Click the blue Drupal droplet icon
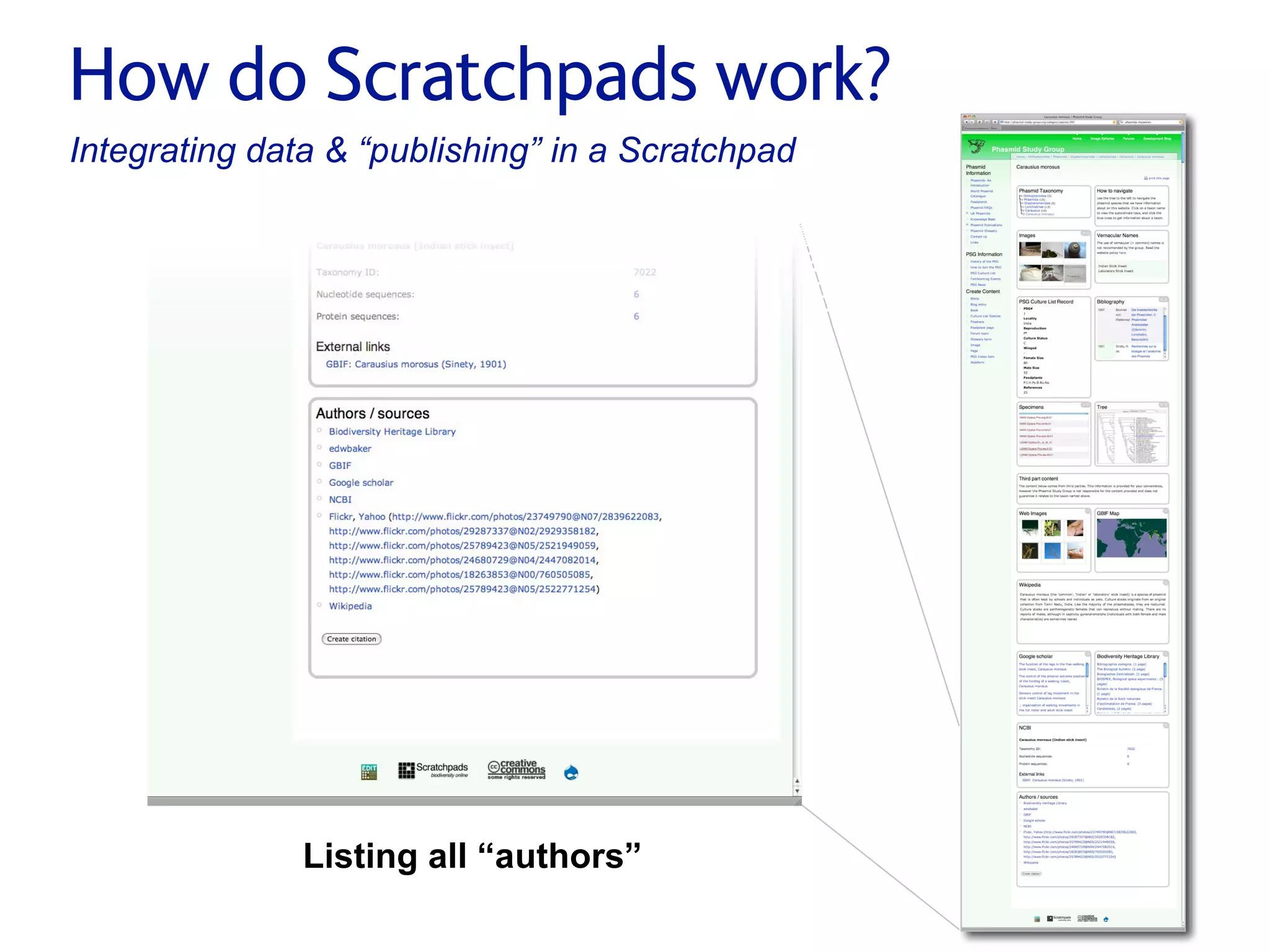Screen dimensions: 1270x952 click(x=571, y=772)
